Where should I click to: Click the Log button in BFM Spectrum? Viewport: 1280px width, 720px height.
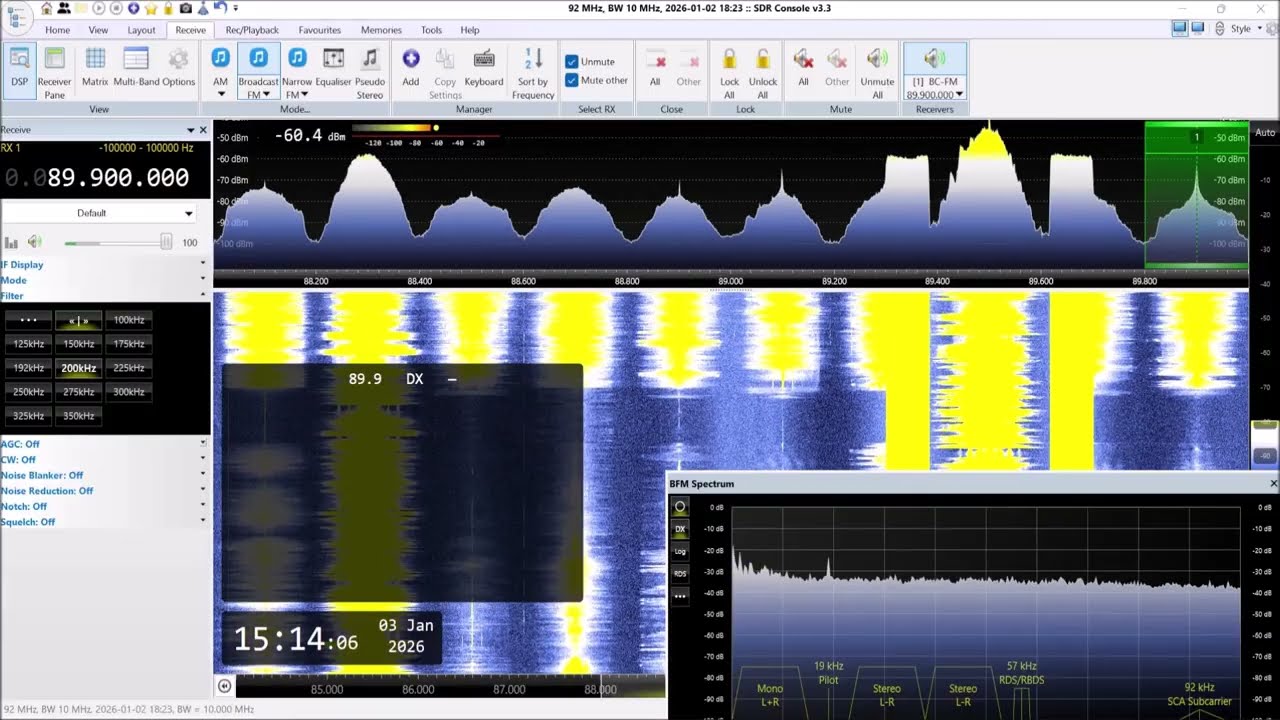coord(680,551)
